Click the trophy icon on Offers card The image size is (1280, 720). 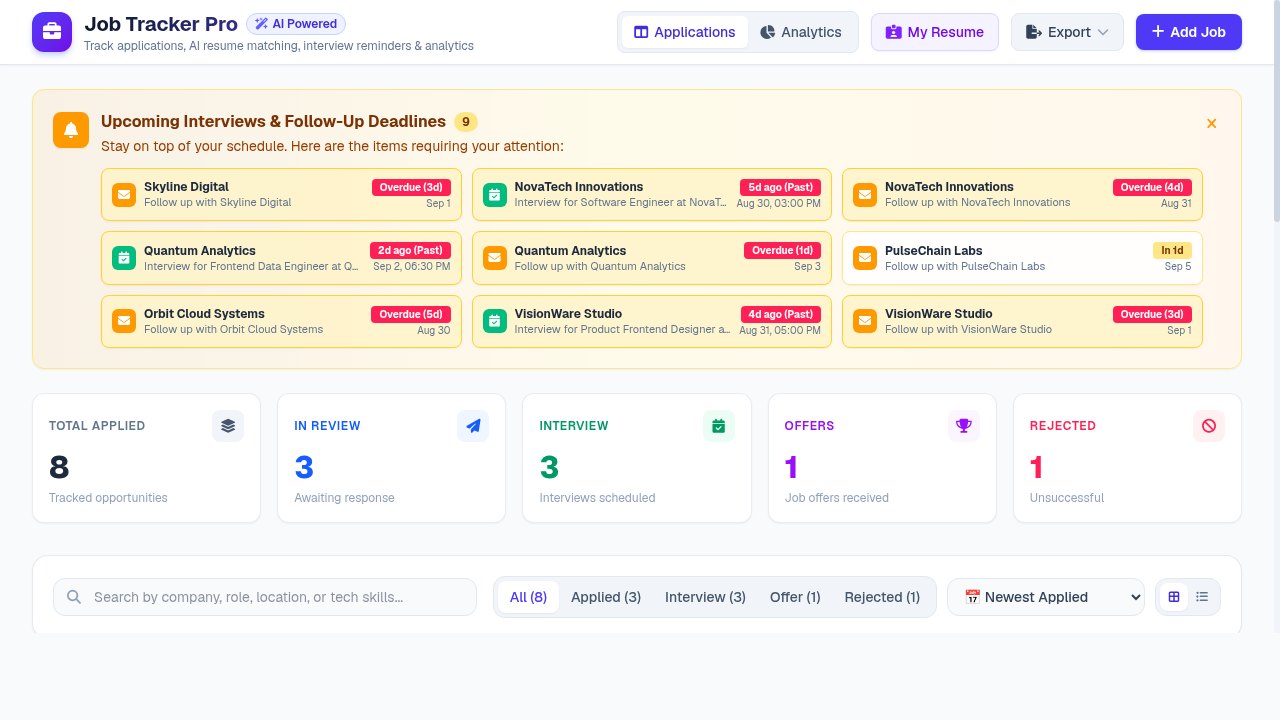pyautogui.click(x=964, y=426)
